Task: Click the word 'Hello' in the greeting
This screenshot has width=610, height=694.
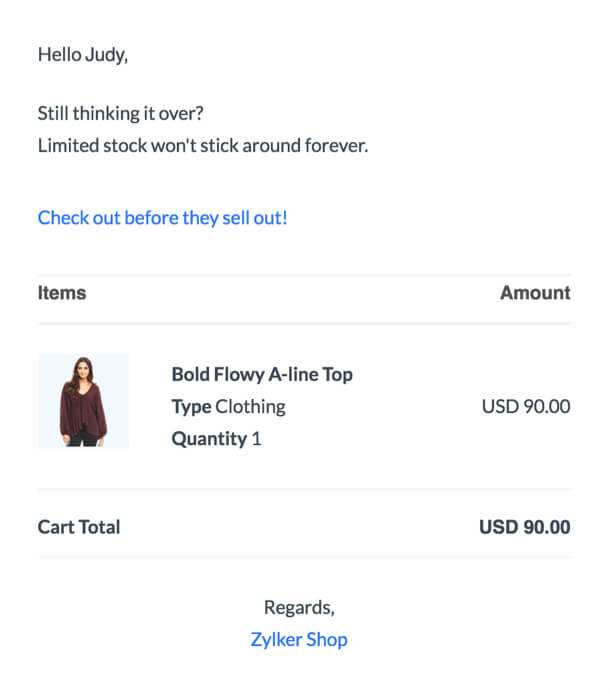Action: point(59,54)
